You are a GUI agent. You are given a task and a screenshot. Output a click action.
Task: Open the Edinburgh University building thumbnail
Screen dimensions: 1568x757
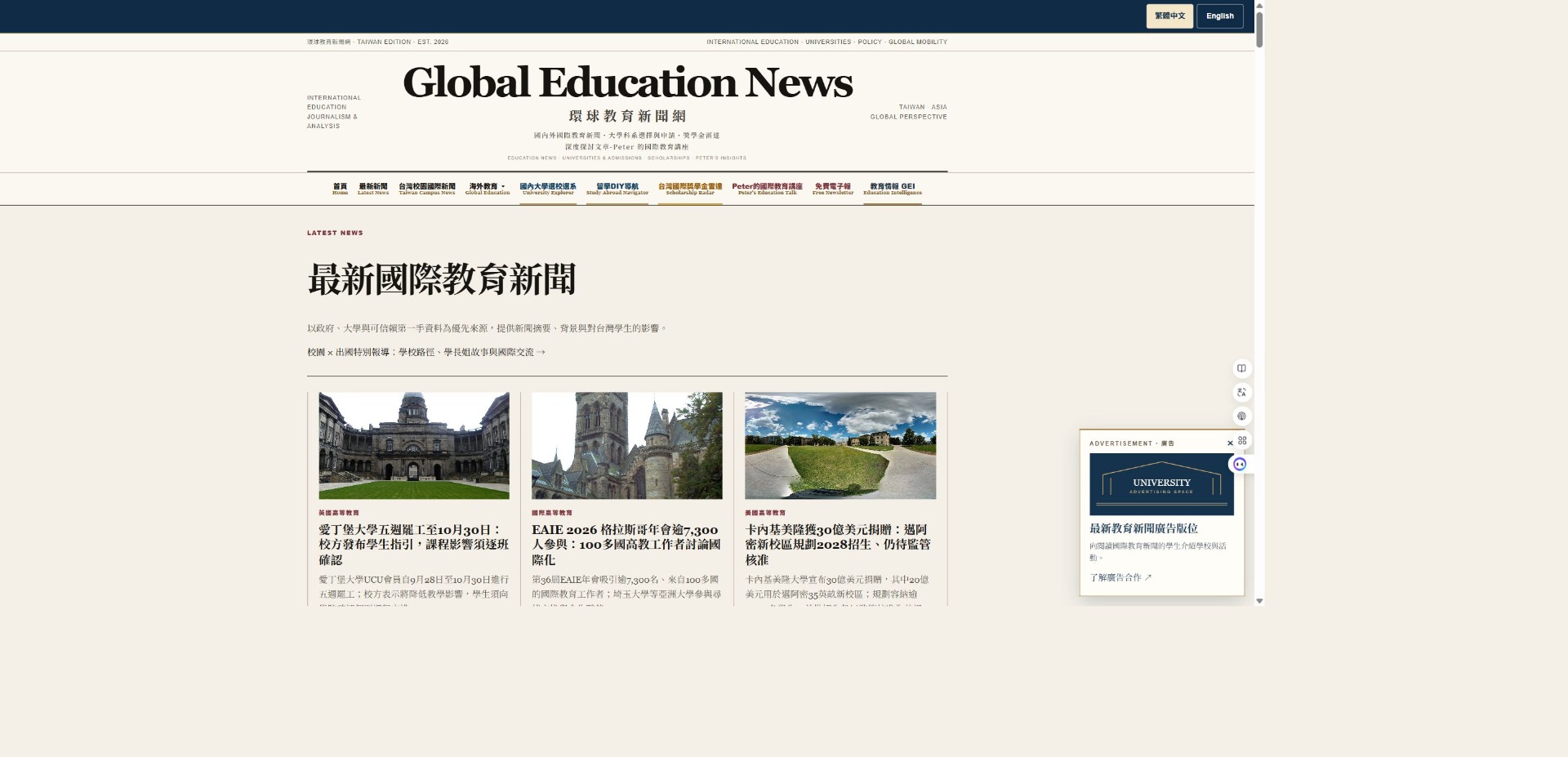(x=414, y=445)
